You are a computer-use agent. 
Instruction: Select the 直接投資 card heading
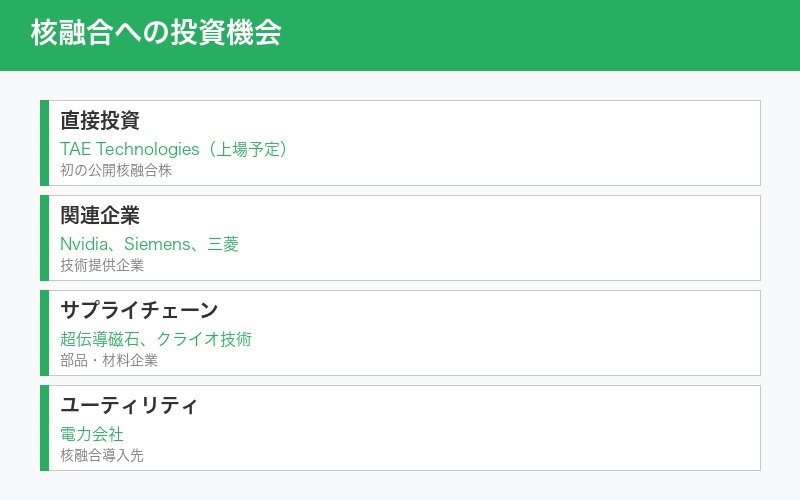coord(100,121)
